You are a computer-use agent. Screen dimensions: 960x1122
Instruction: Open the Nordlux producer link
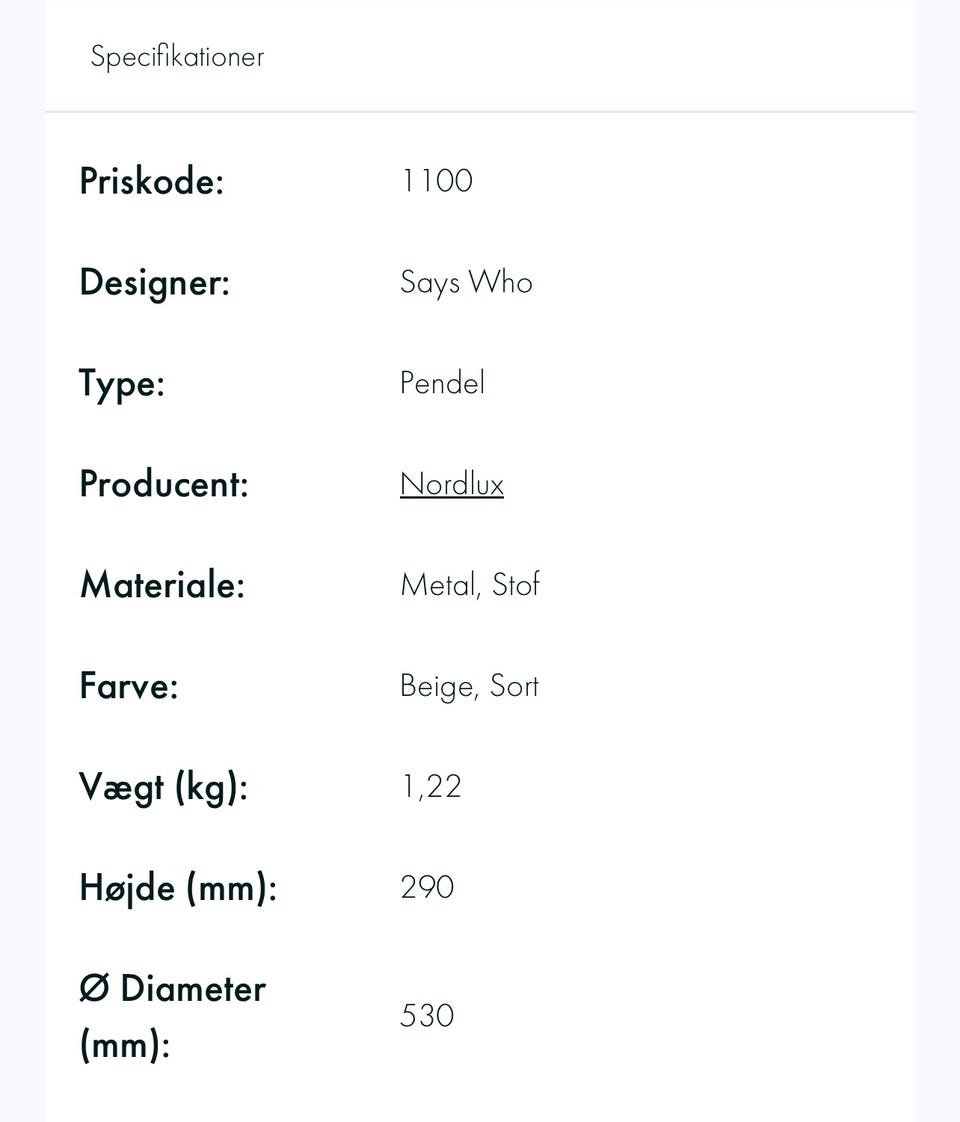tap(451, 484)
